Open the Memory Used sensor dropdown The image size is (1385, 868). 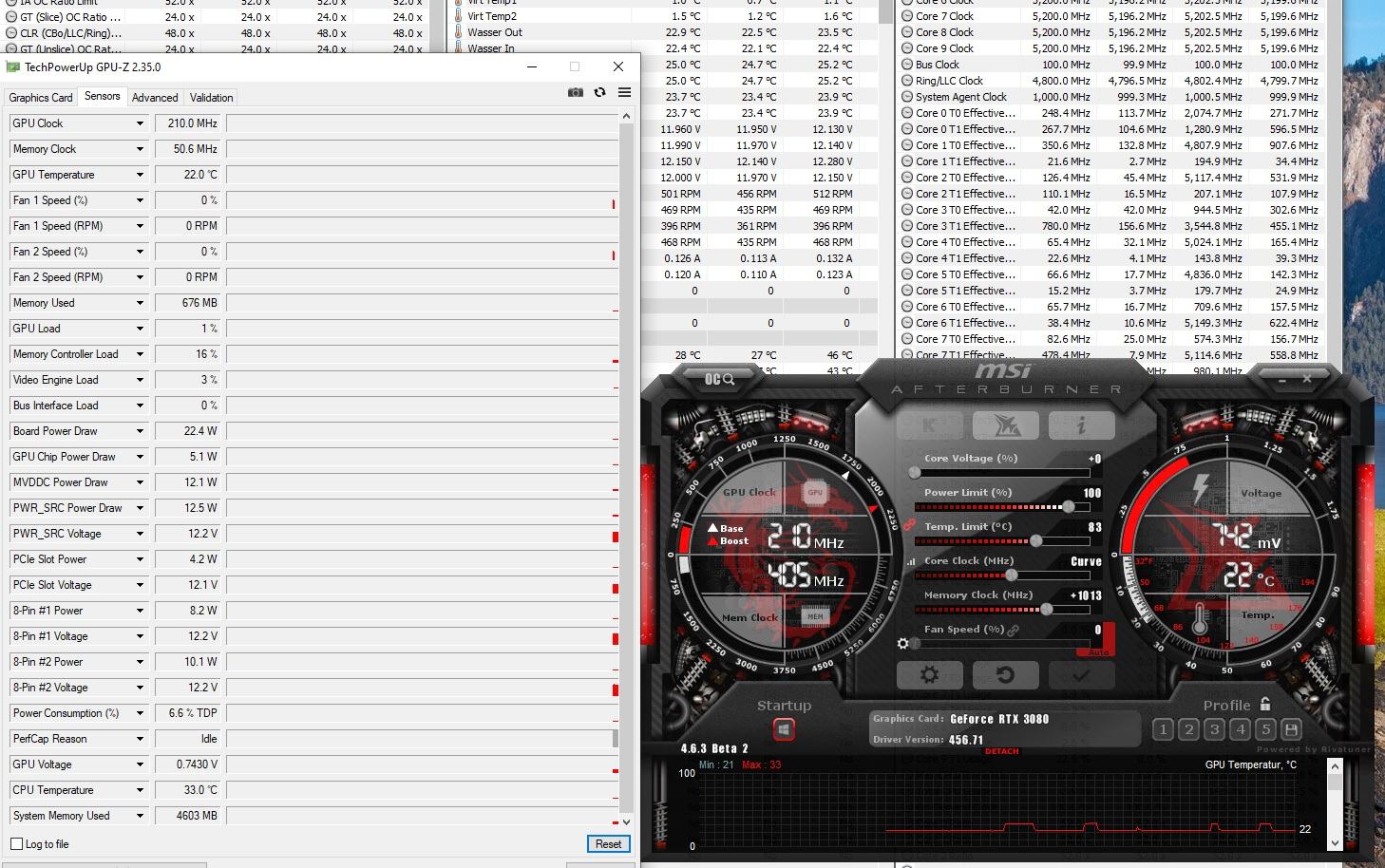point(140,303)
